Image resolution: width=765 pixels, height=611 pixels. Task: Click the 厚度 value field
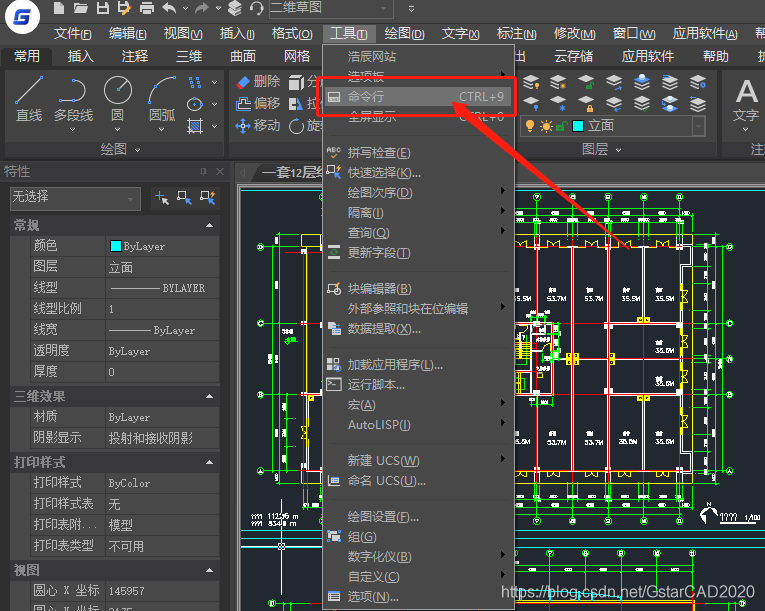(x=162, y=372)
